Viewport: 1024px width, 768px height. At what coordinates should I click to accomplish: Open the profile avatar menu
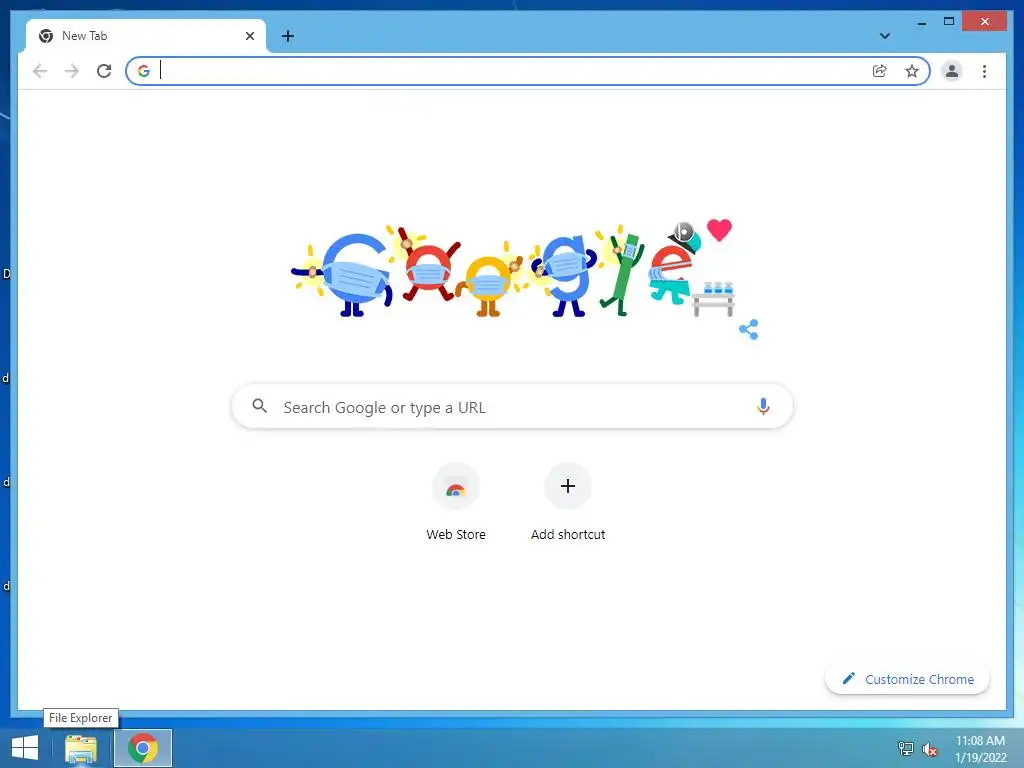click(952, 71)
